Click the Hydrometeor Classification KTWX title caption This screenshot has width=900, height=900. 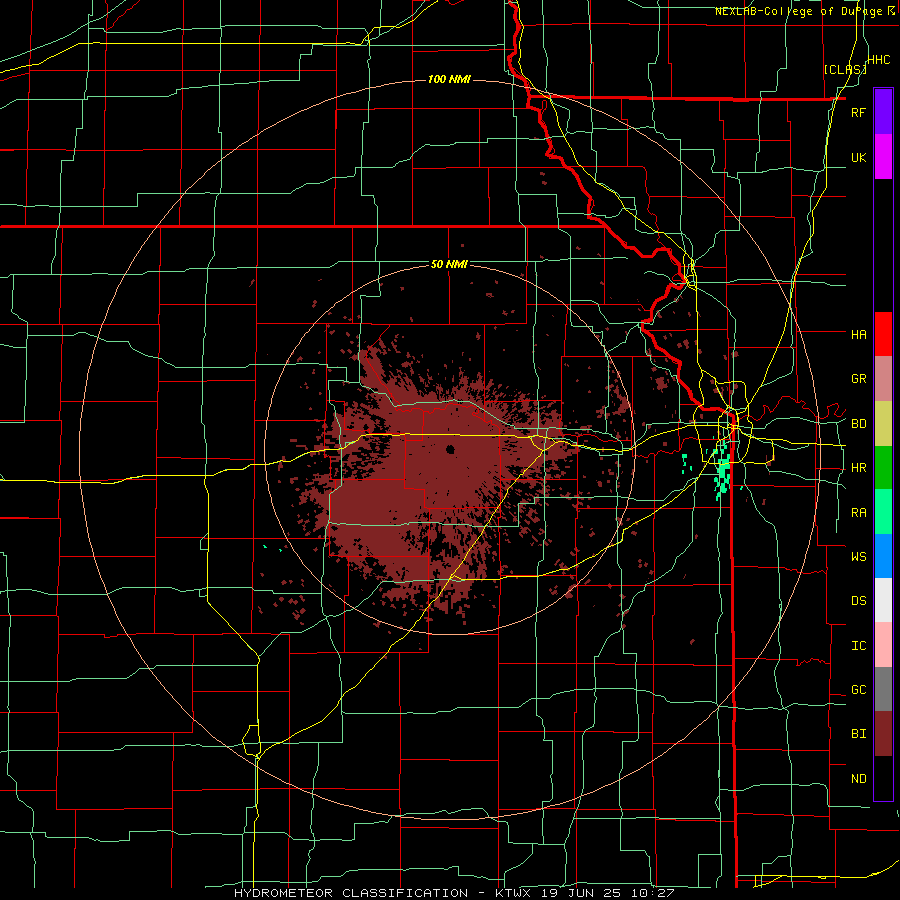(453, 893)
